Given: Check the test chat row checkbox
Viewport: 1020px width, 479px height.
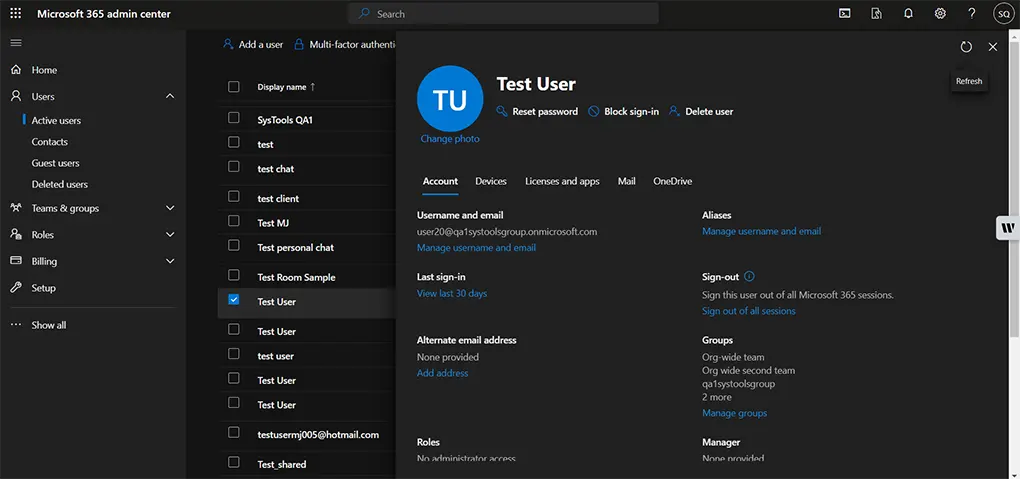Looking at the screenshot, I should coord(234,167).
